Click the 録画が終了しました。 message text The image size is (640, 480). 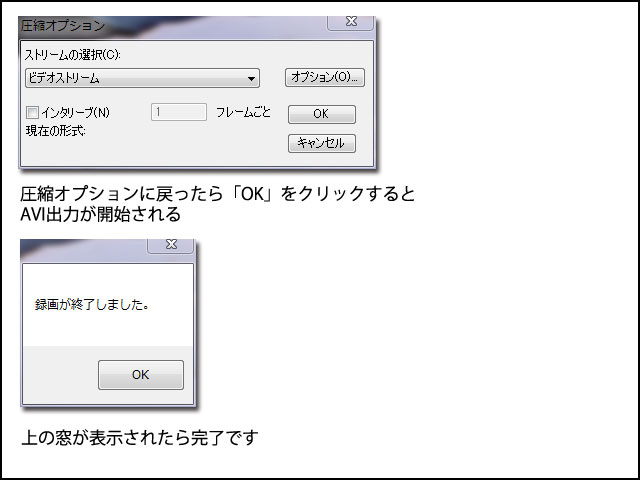pos(92,304)
